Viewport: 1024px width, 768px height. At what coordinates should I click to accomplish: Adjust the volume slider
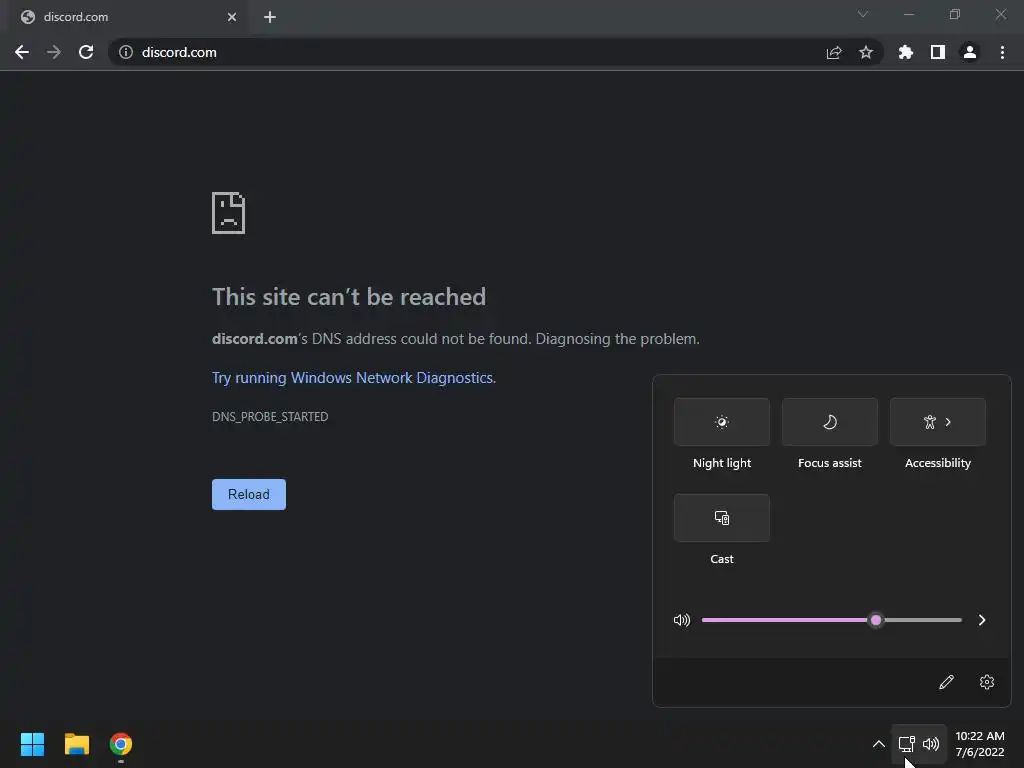[x=831, y=620]
